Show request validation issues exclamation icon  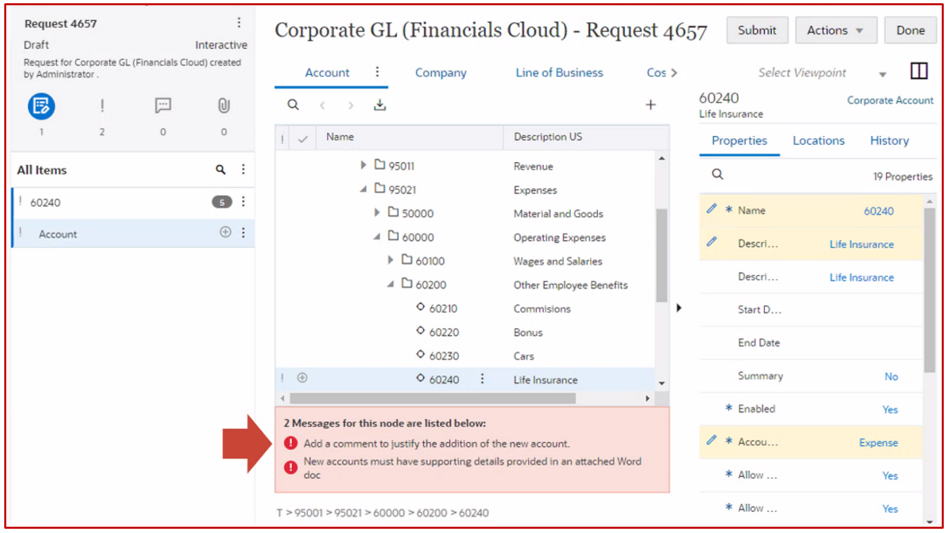click(x=102, y=106)
